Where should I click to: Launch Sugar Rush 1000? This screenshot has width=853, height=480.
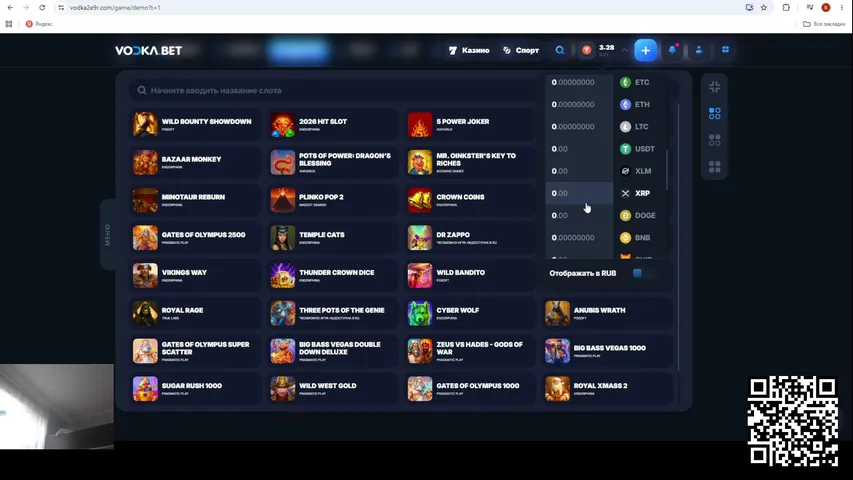195,389
